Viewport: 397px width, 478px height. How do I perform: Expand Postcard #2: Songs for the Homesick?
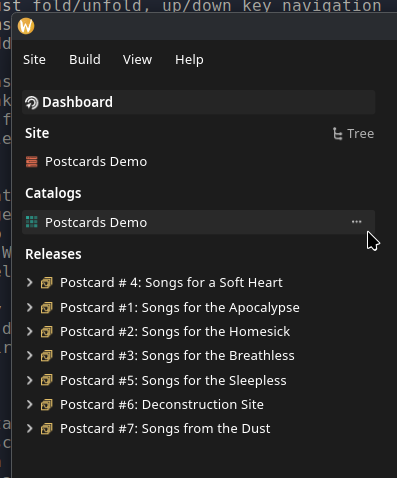(x=29, y=332)
